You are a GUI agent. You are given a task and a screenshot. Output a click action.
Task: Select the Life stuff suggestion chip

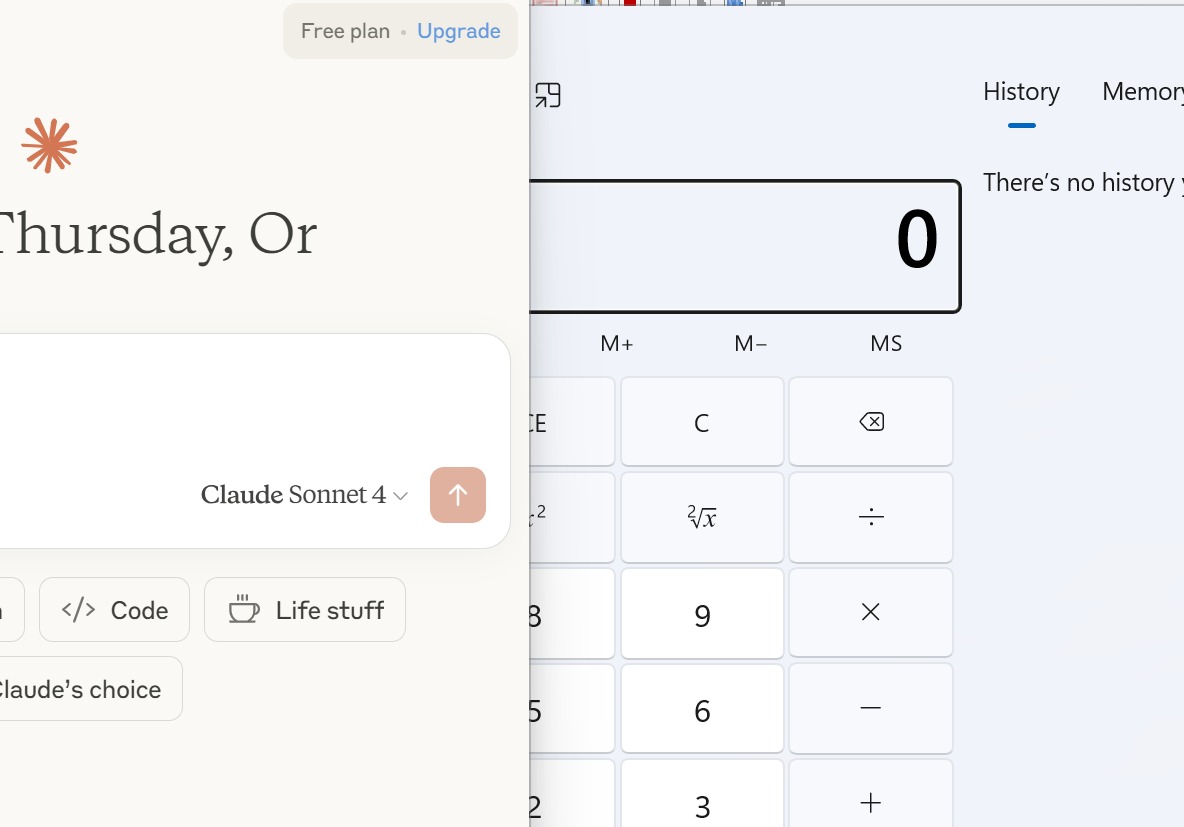(x=305, y=610)
